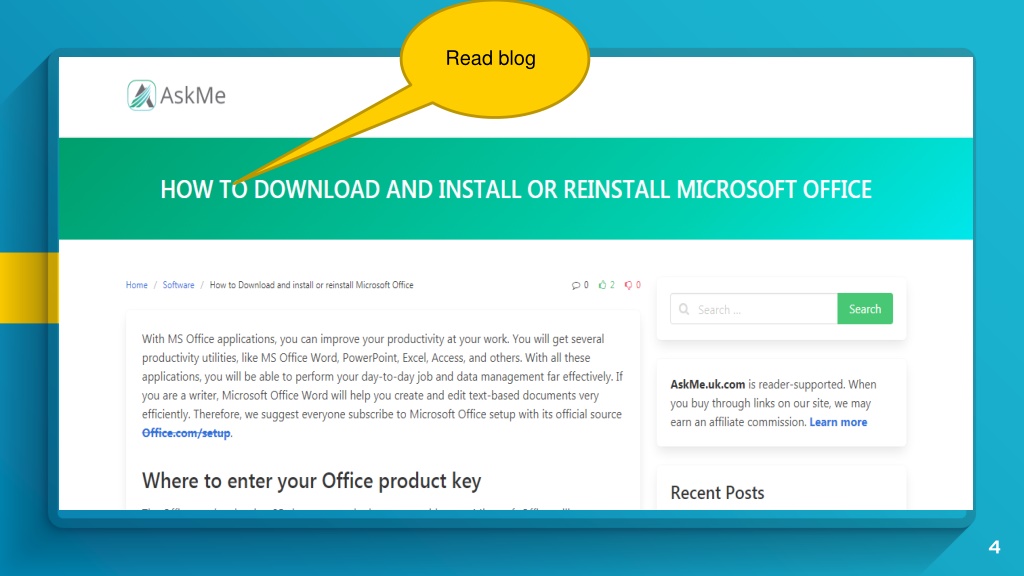Click 'Where to enter your Office product key' heading
Screen dimensions: 1024x576
(x=312, y=481)
